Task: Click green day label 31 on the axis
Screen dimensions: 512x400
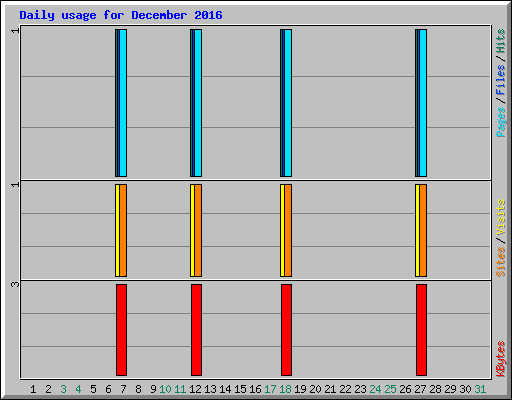Action: coord(480,389)
